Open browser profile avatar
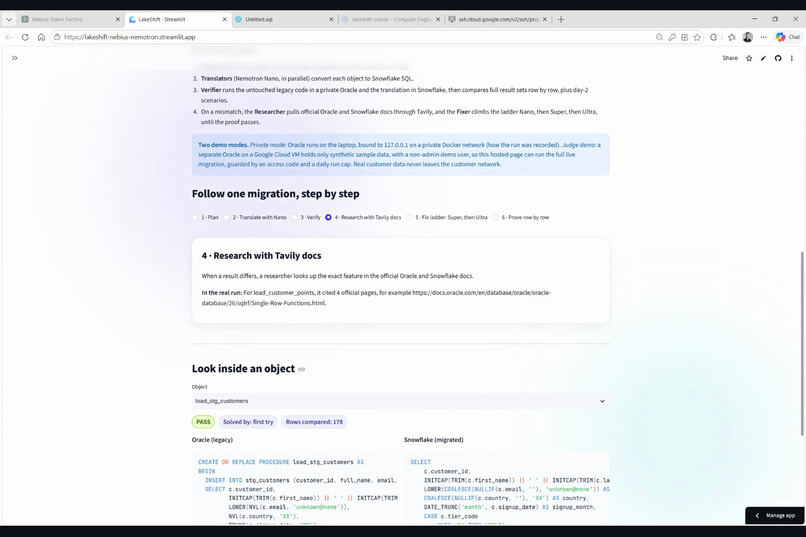806x537 pixels. (x=748, y=37)
